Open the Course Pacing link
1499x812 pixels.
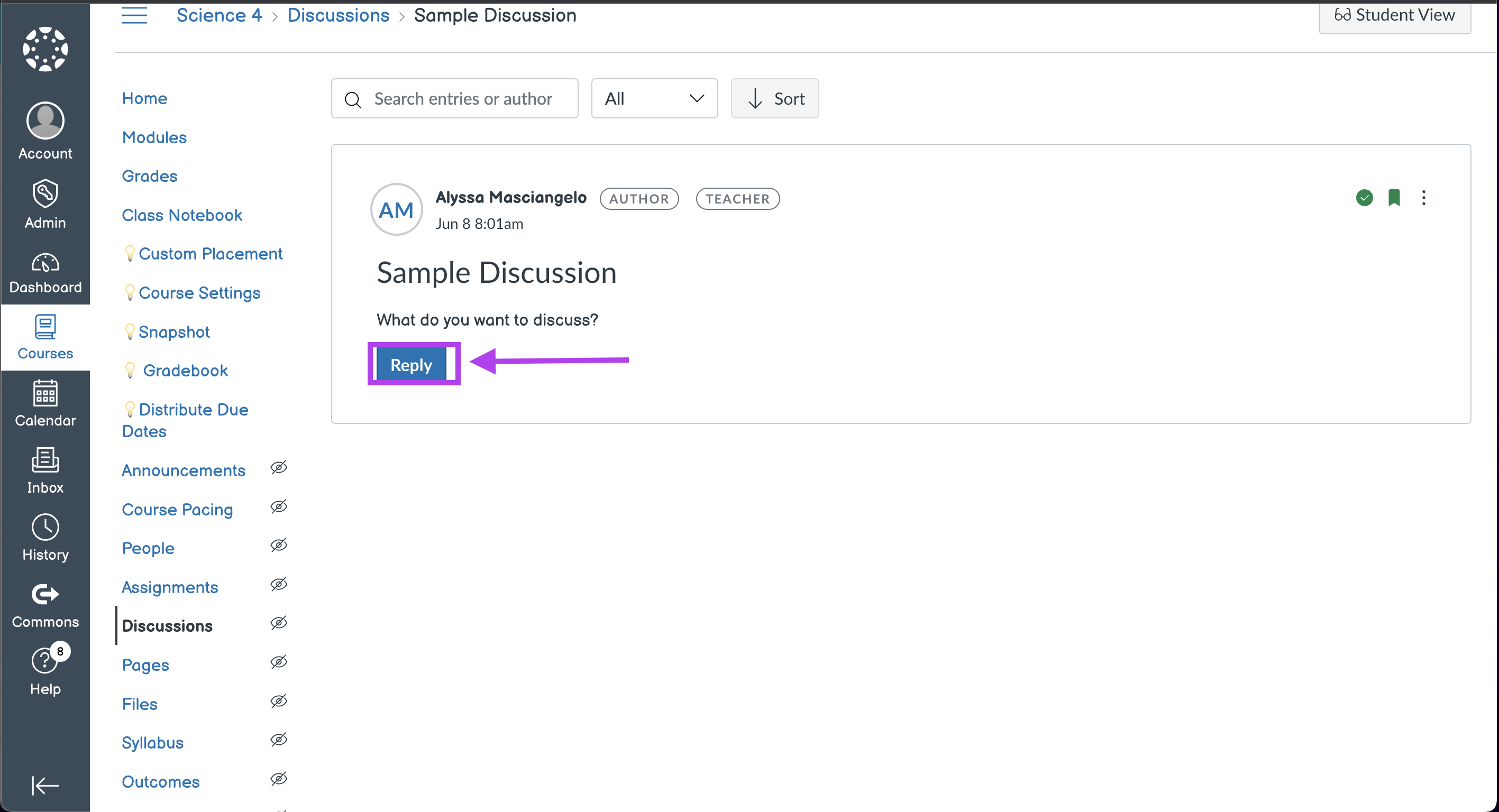tap(178, 509)
